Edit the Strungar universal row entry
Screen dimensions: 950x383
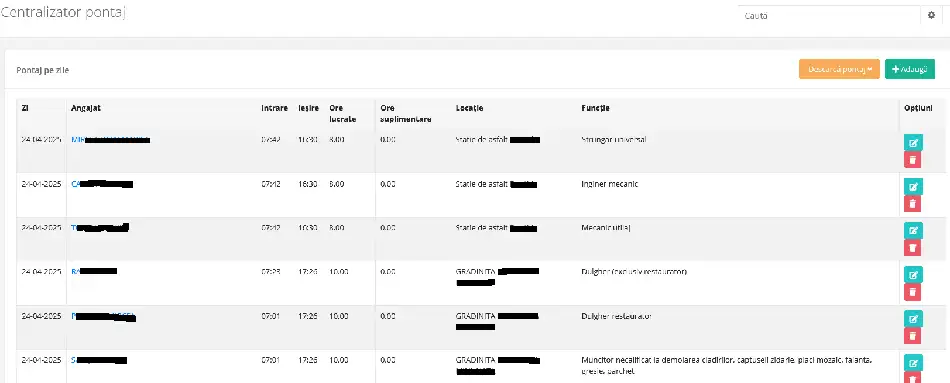click(912, 143)
